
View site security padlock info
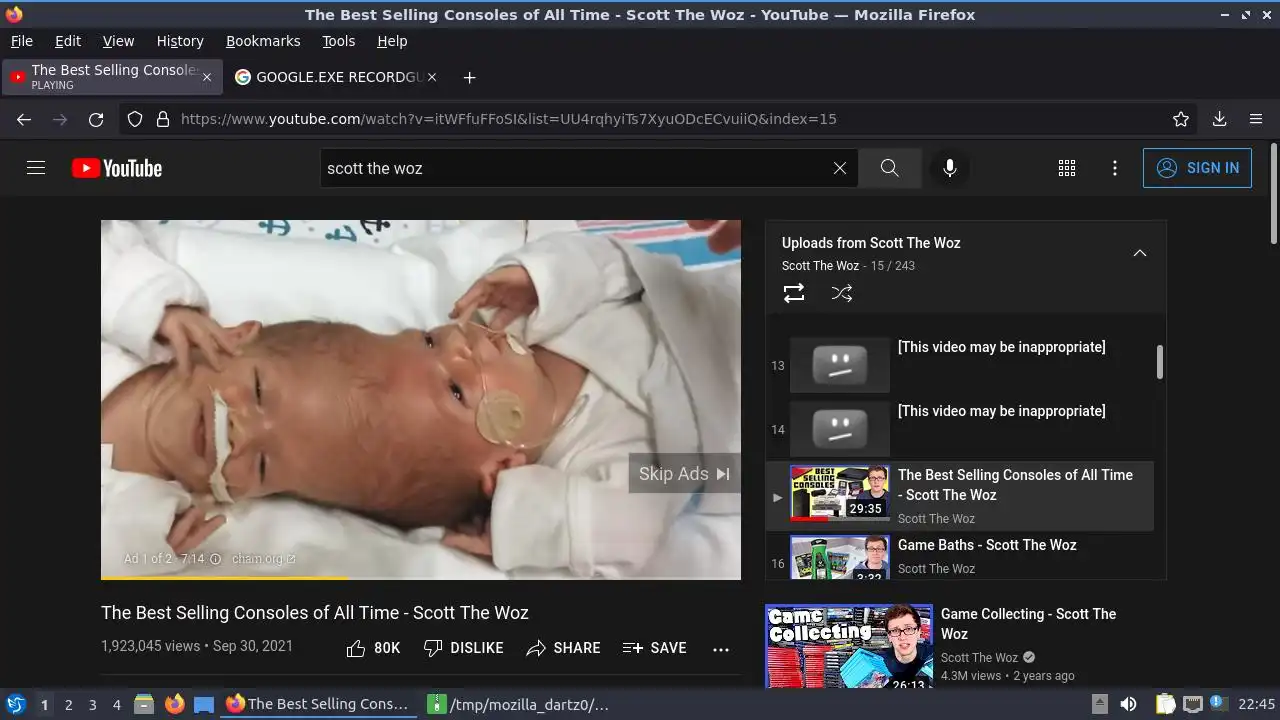tap(162, 119)
